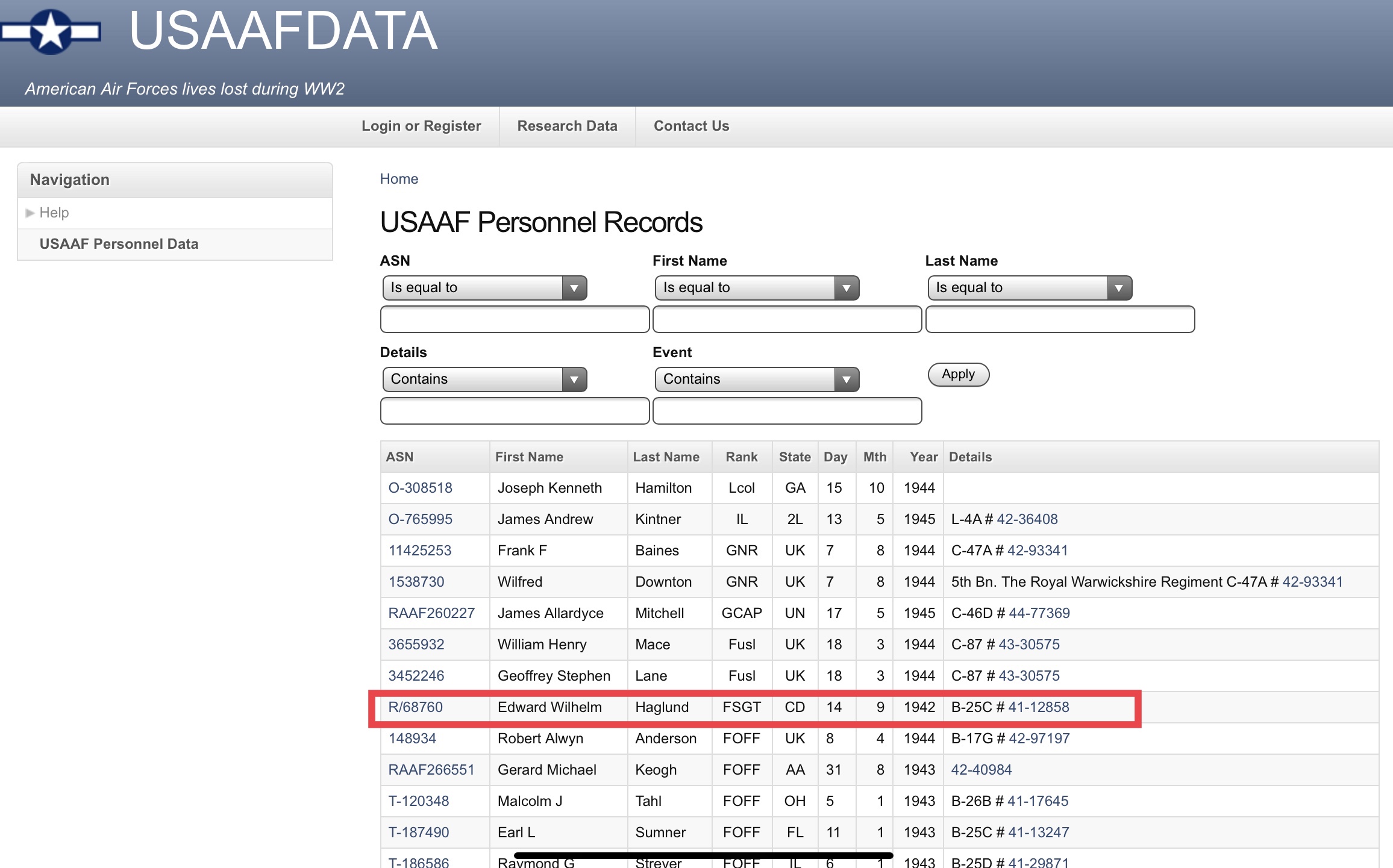The height and width of the screenshot is (868, 1393).
Task: Go to the Contact Us page
Action: pyautogui.click(x=691, y=126)
